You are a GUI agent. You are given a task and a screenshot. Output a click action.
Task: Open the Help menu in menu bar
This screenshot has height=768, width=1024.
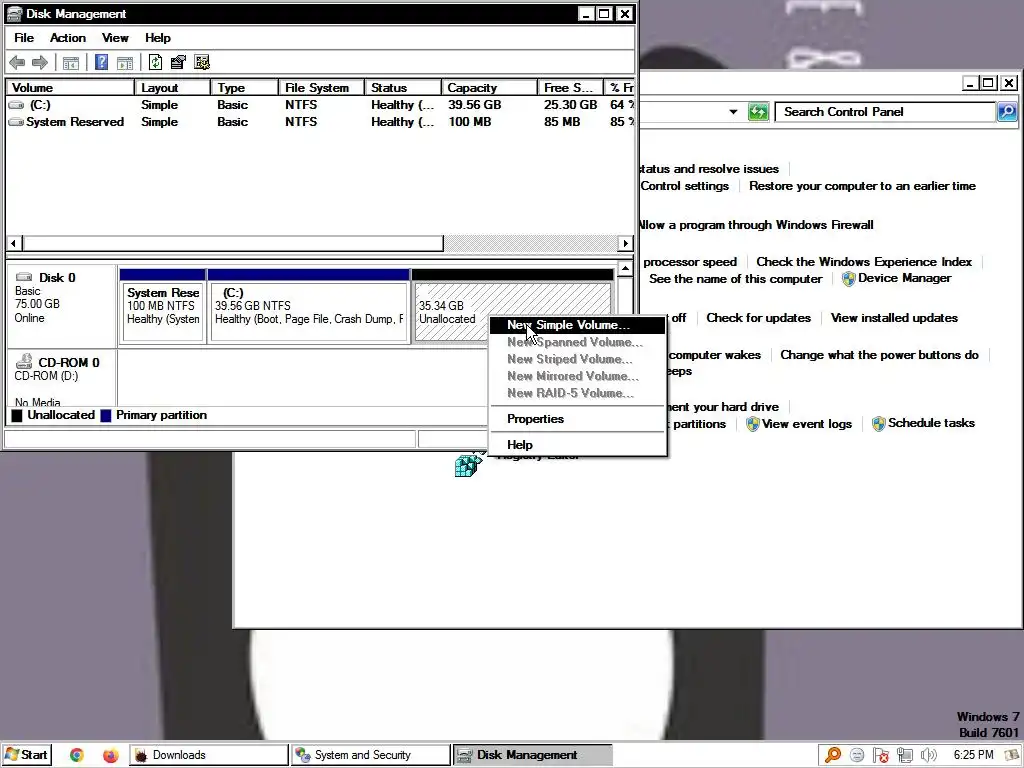tap(158, 38)
